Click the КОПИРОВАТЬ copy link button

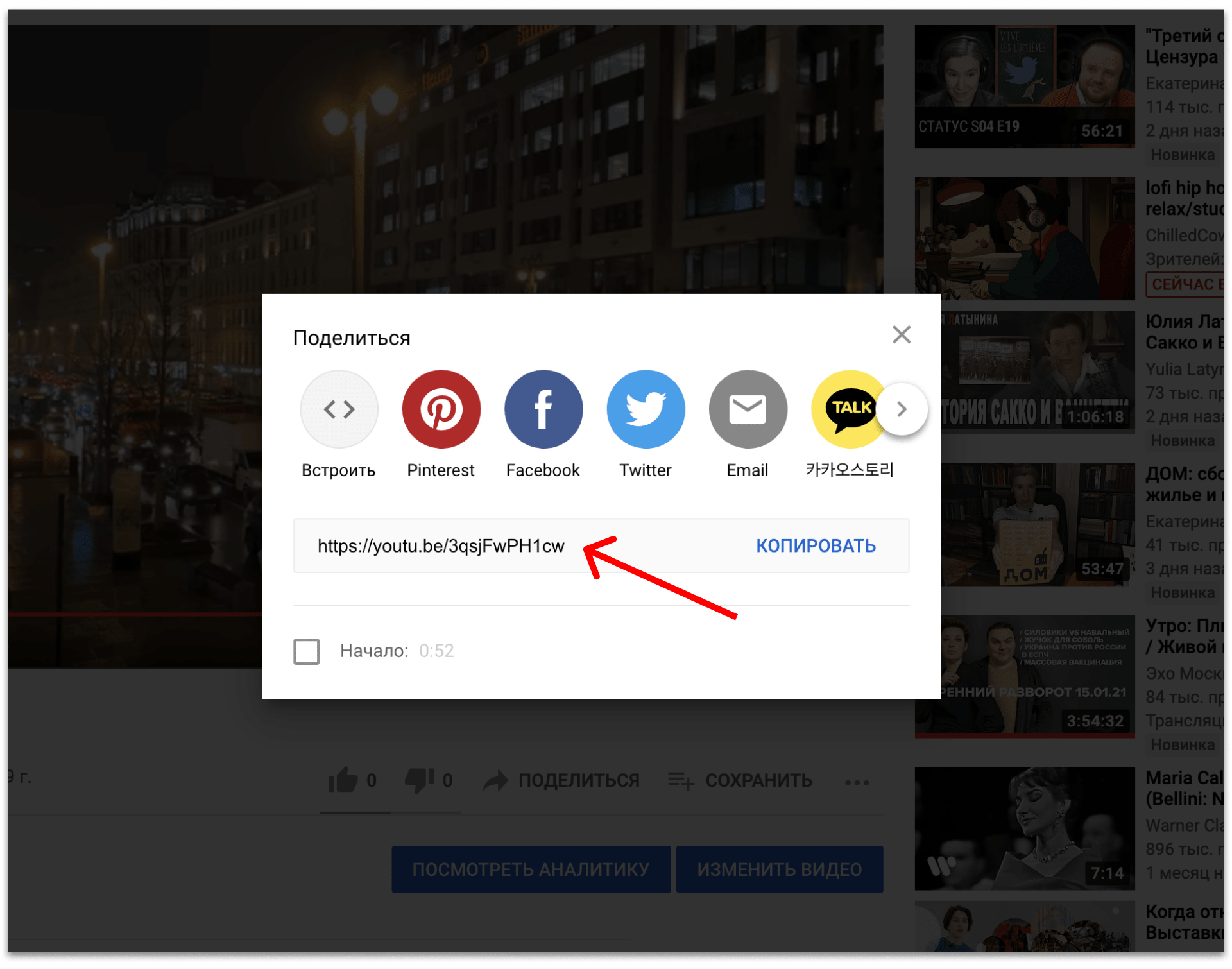816,545
